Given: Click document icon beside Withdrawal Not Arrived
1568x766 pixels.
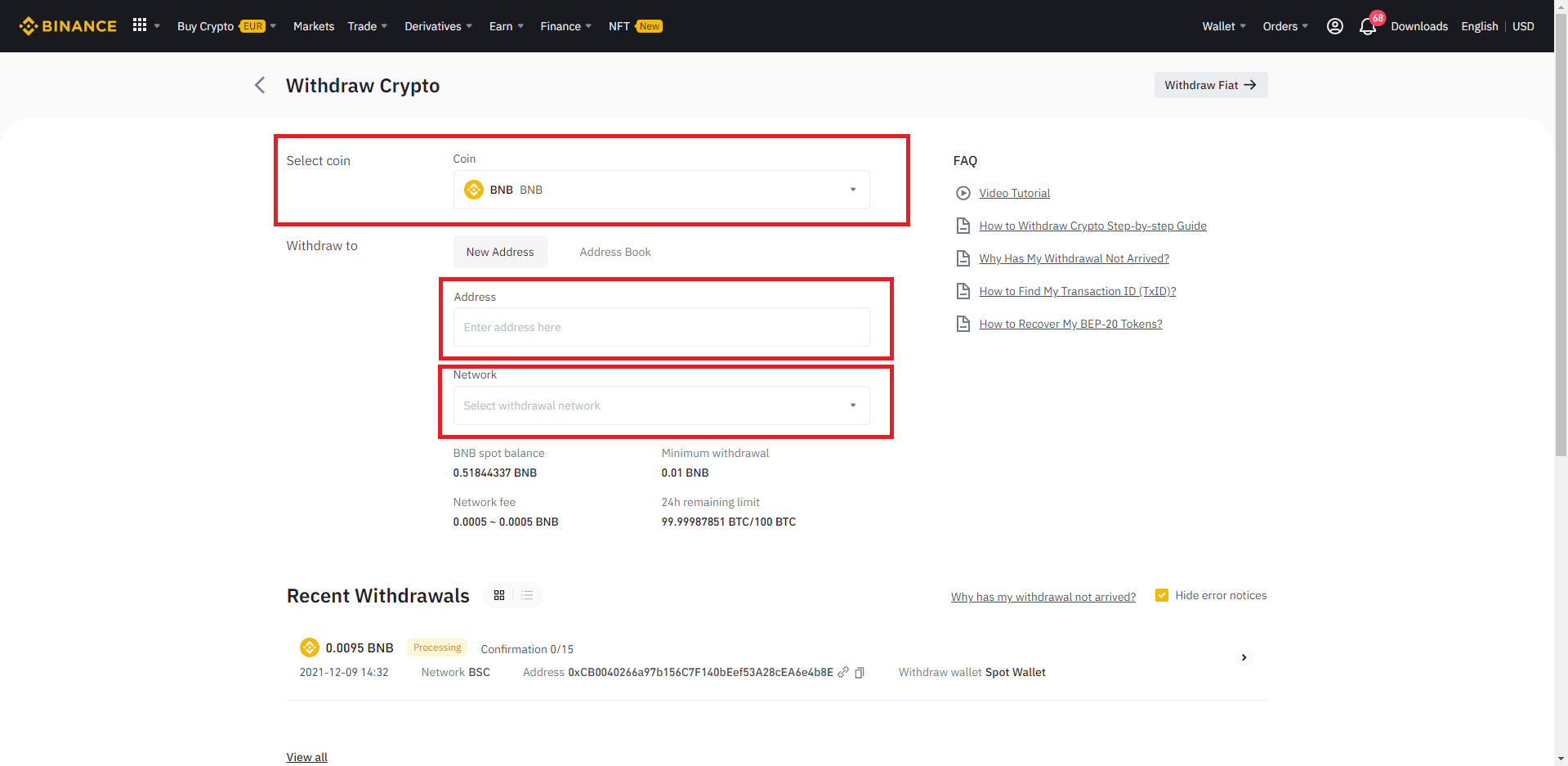Looking at the screenshot, I should (x=963, y=258).
